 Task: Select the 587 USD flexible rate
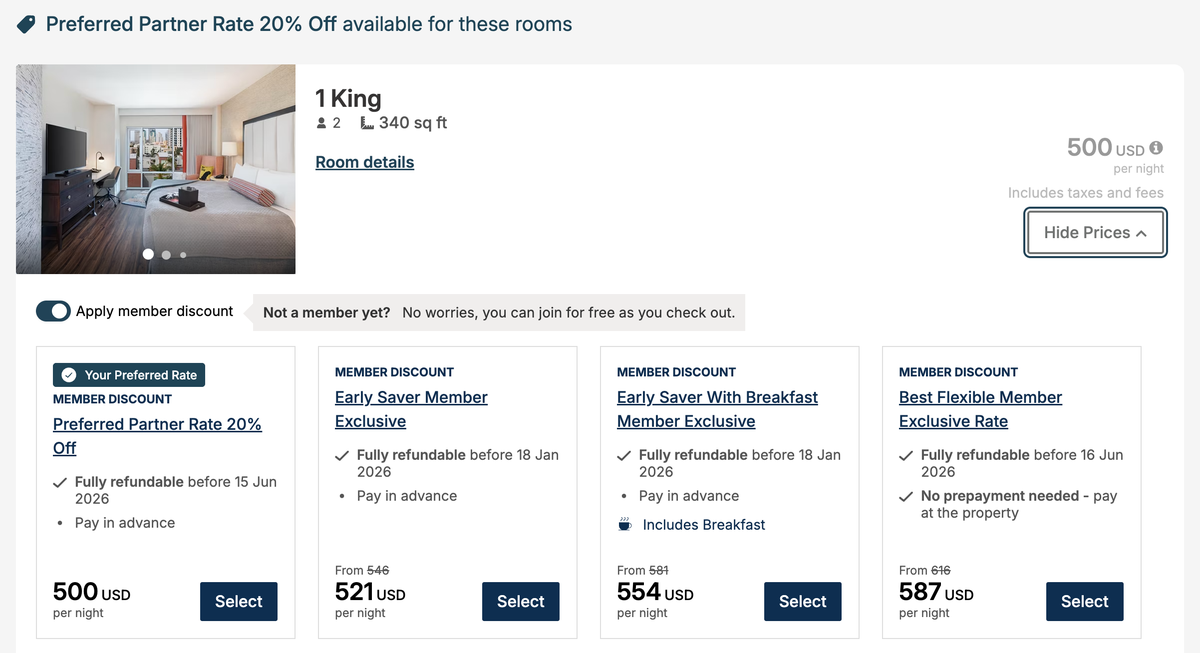[x=1084, y=601]
